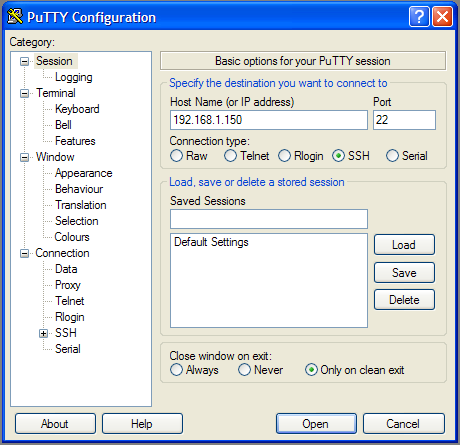Image resolution: width=460 pixels, height=445 pixels.
Task: Open the Translation category
Action: [81, 205]
